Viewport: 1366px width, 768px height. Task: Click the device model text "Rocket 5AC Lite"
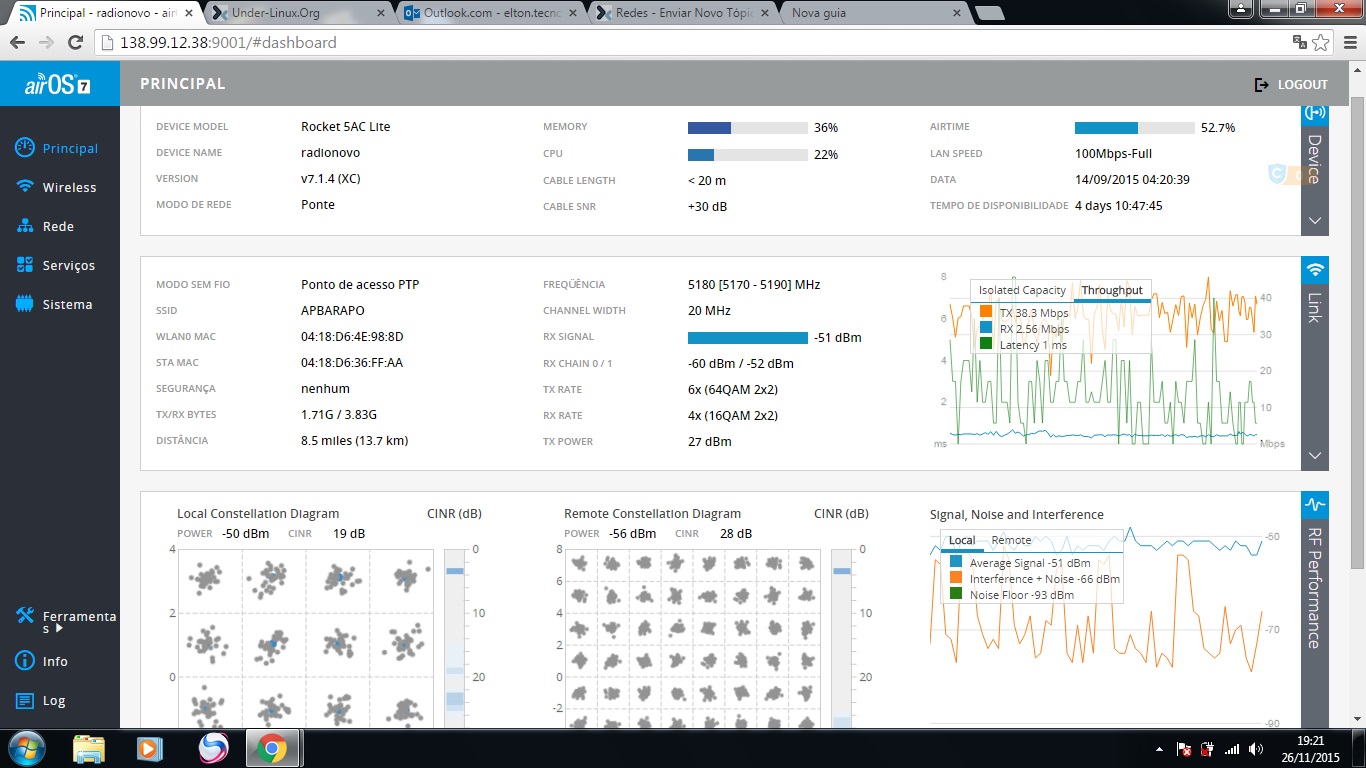click(x=346, y=127)
